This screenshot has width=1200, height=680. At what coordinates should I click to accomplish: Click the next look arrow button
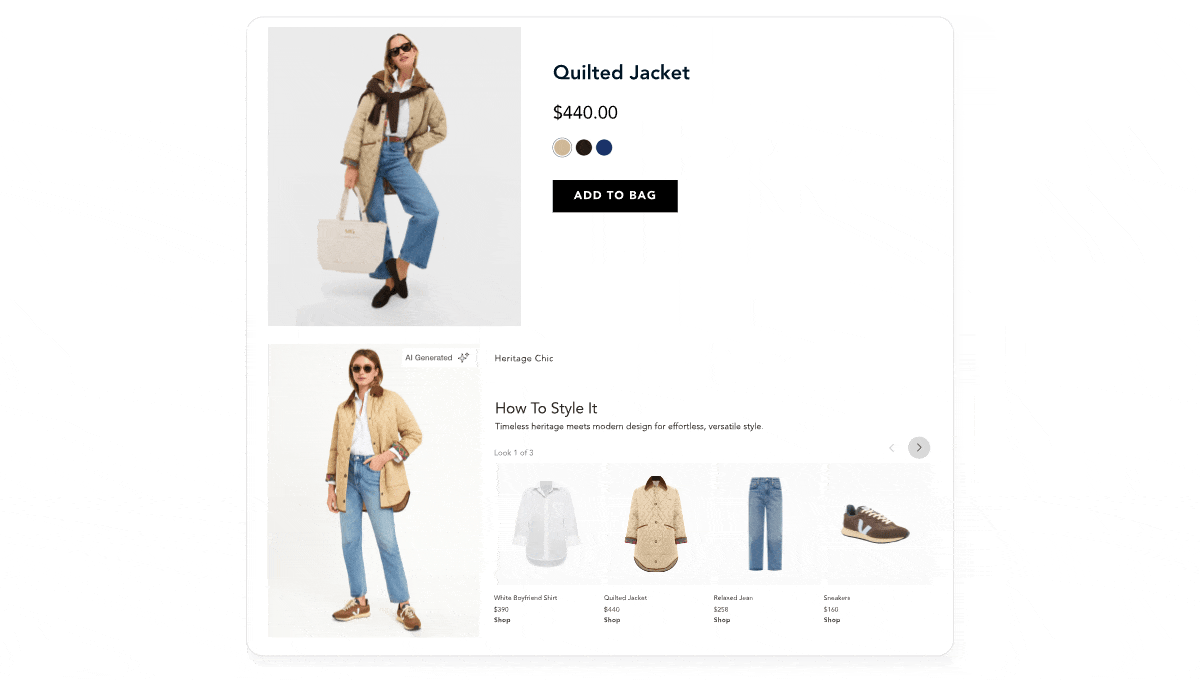919,448
